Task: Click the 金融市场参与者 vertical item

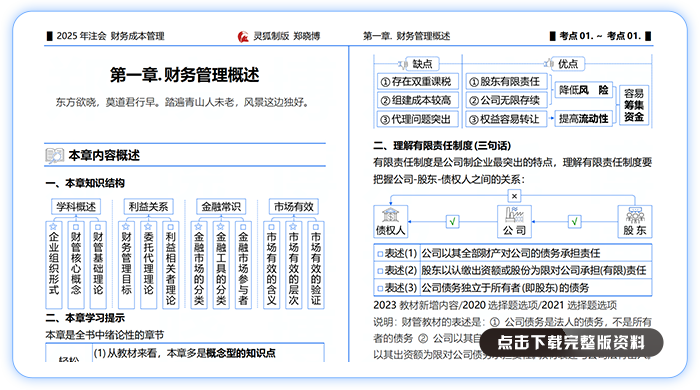Action: pos(243,265)
